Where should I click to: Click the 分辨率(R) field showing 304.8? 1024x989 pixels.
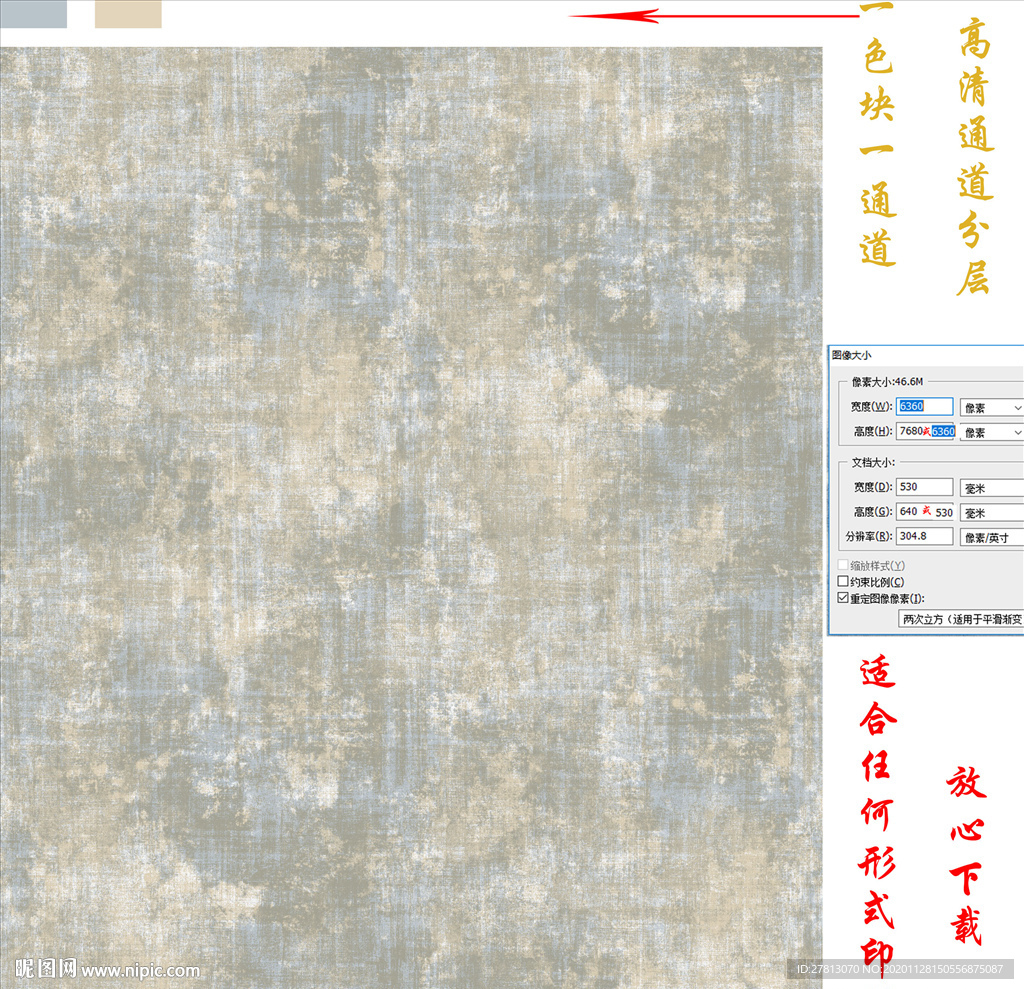pyautogui.click(x=924, y=536)
